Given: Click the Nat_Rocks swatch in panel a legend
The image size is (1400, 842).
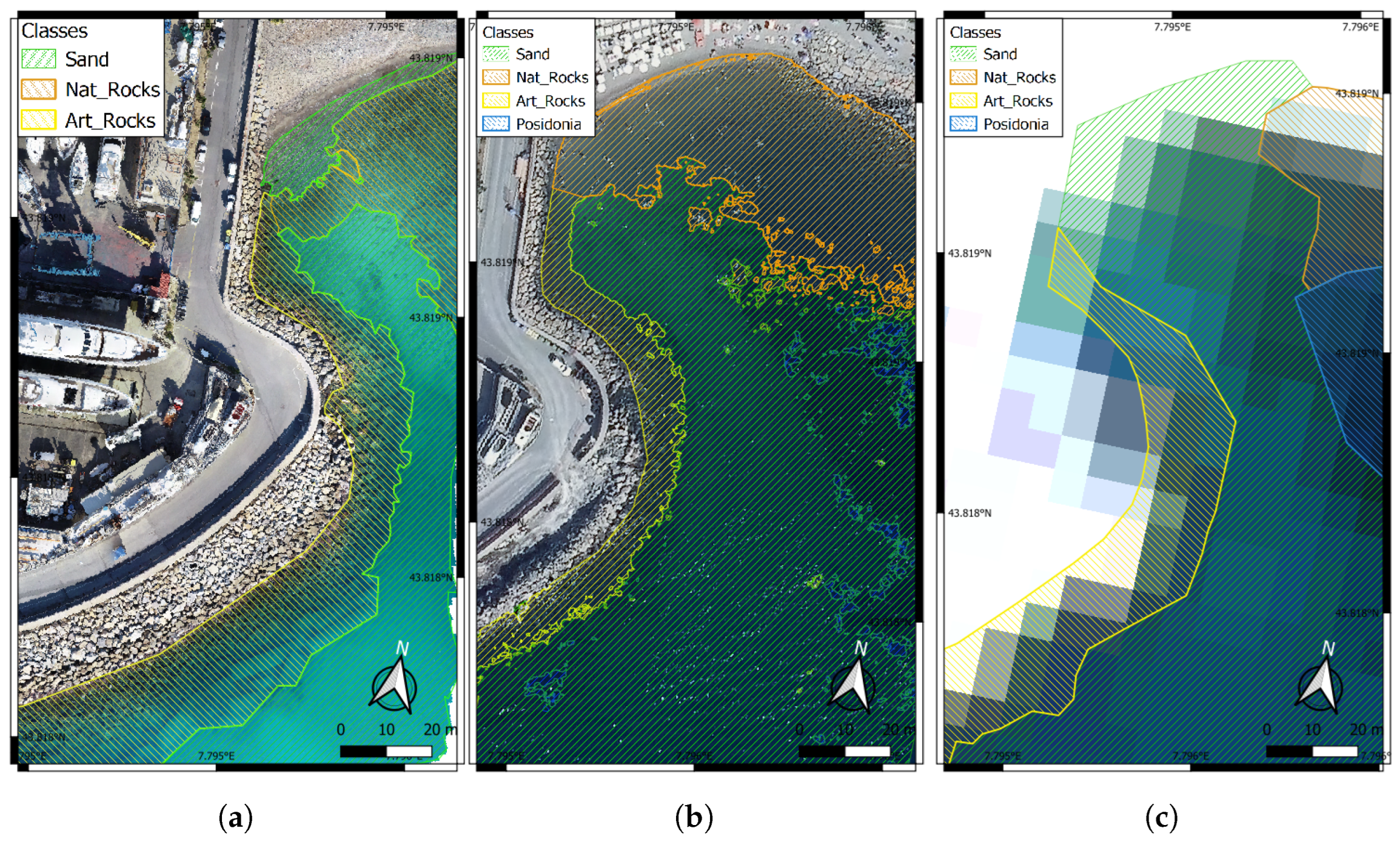Looking at the screenshot, I should (x=39, y=90).
